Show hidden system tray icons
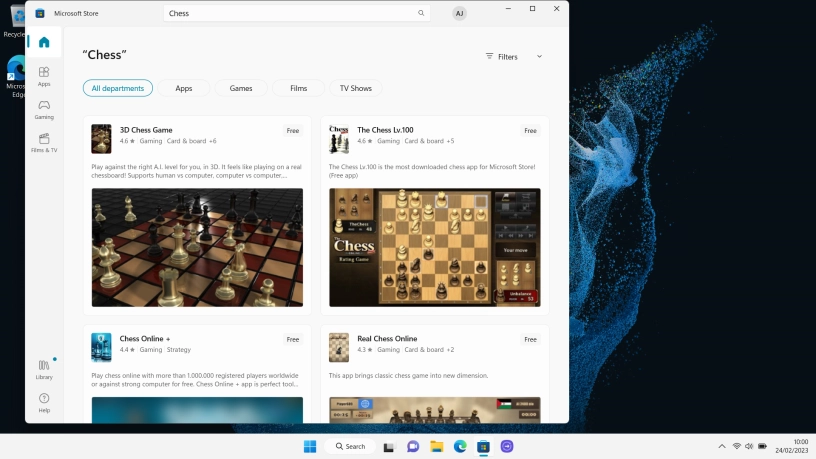Viewport: 816px width, 459px height. pyautogui.click(x=722, y=446)
